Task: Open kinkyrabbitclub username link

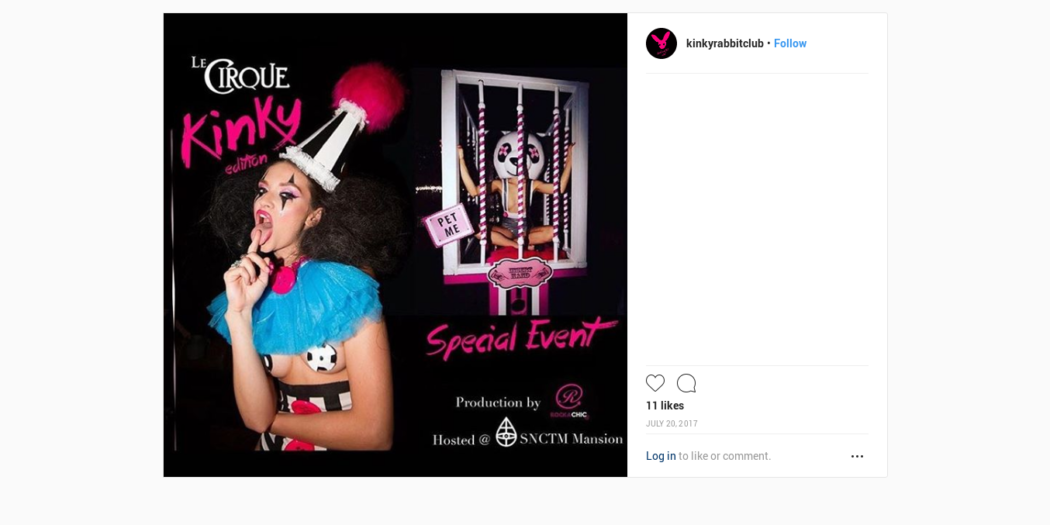Action: point(725,44)
